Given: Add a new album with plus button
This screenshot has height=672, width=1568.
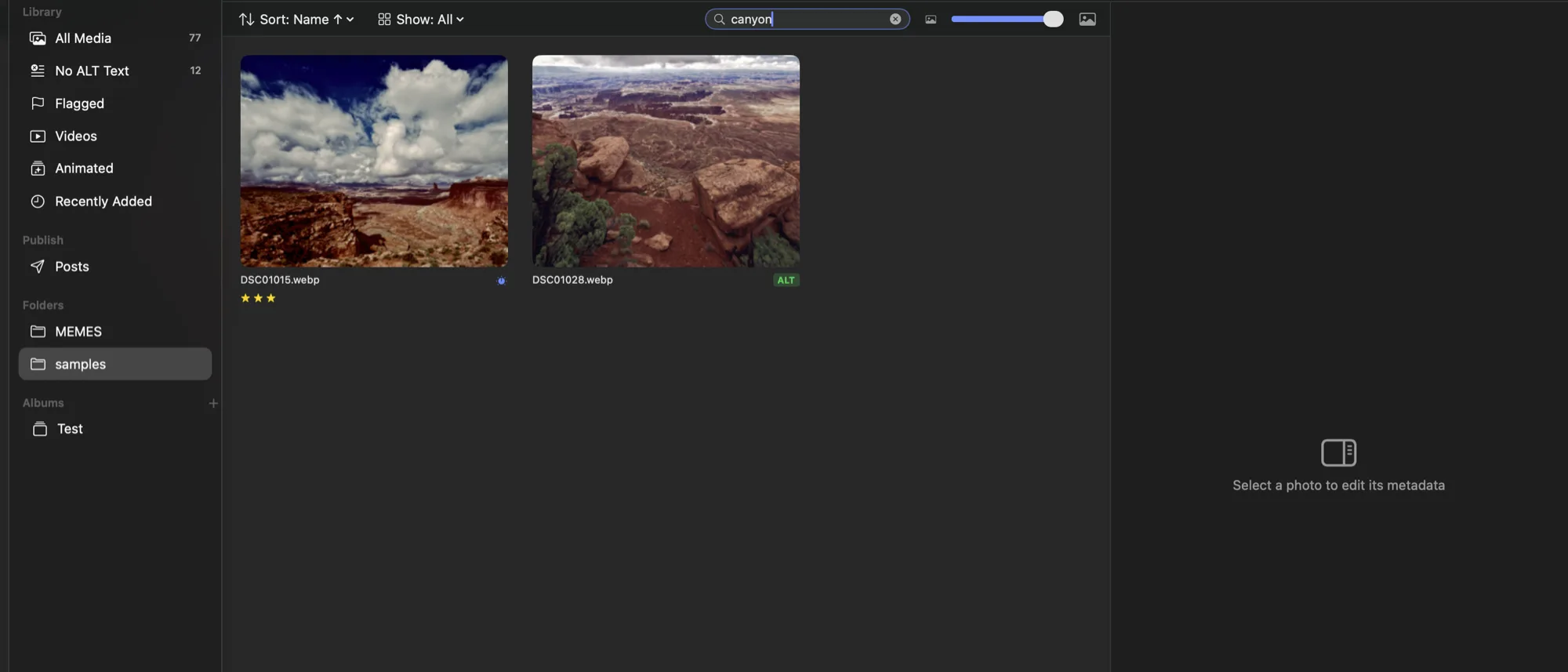Looking at the screenshot, I should coord(213,403).
